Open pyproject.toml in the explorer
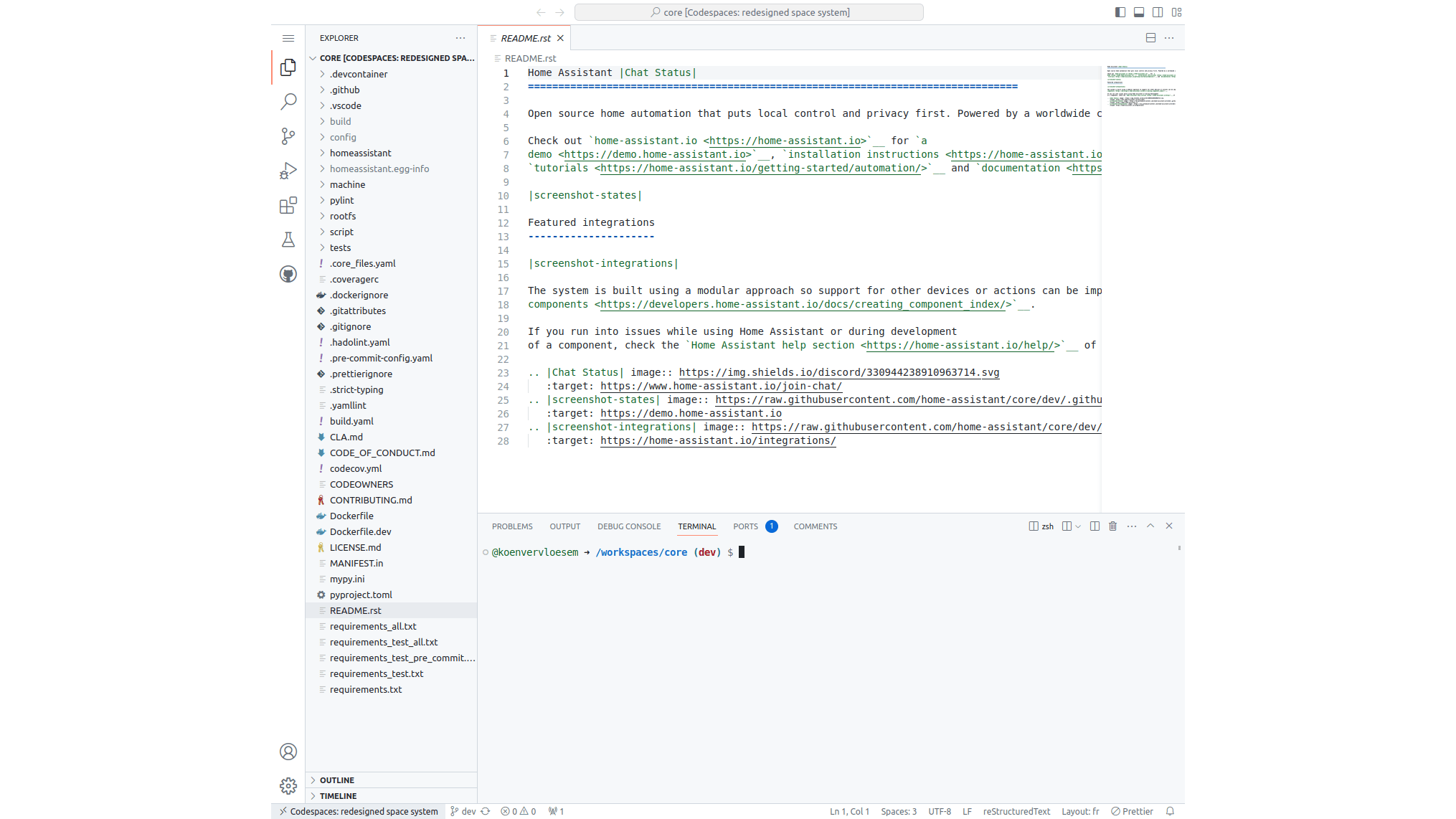This screenshot has width=1456, height=819. click(361, 595)
